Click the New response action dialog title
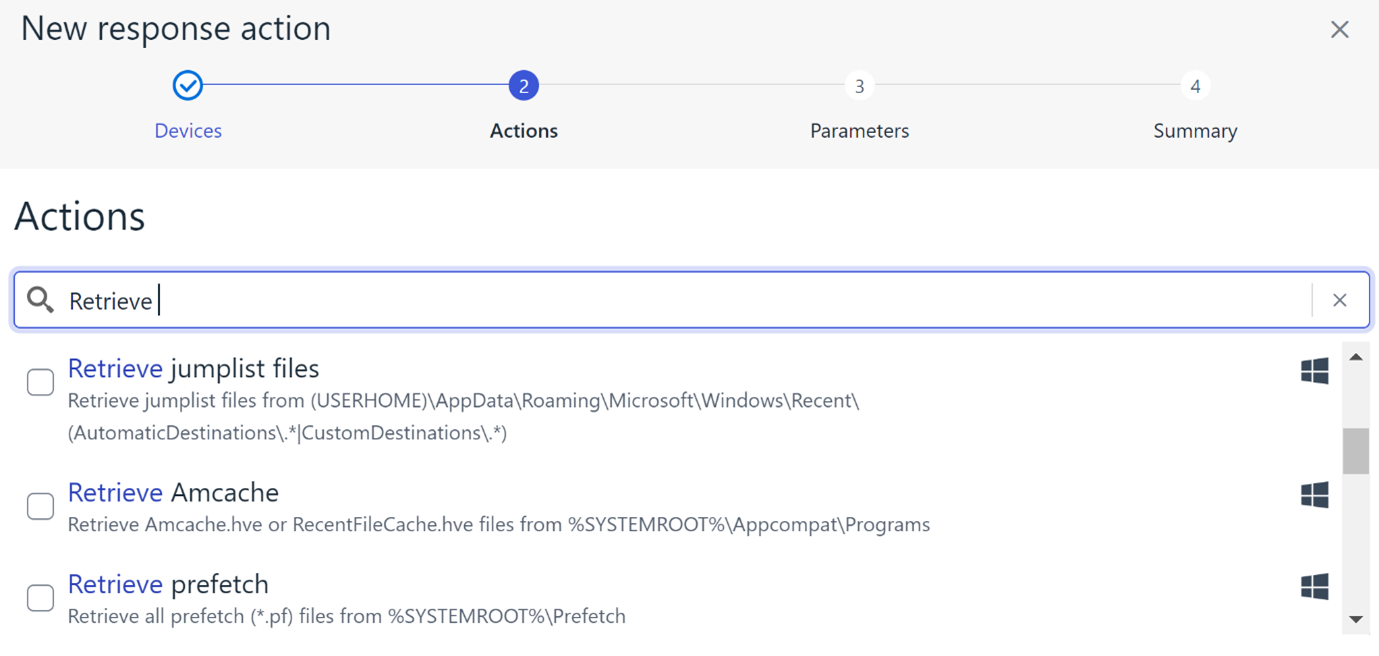 (x=176, y=29)
